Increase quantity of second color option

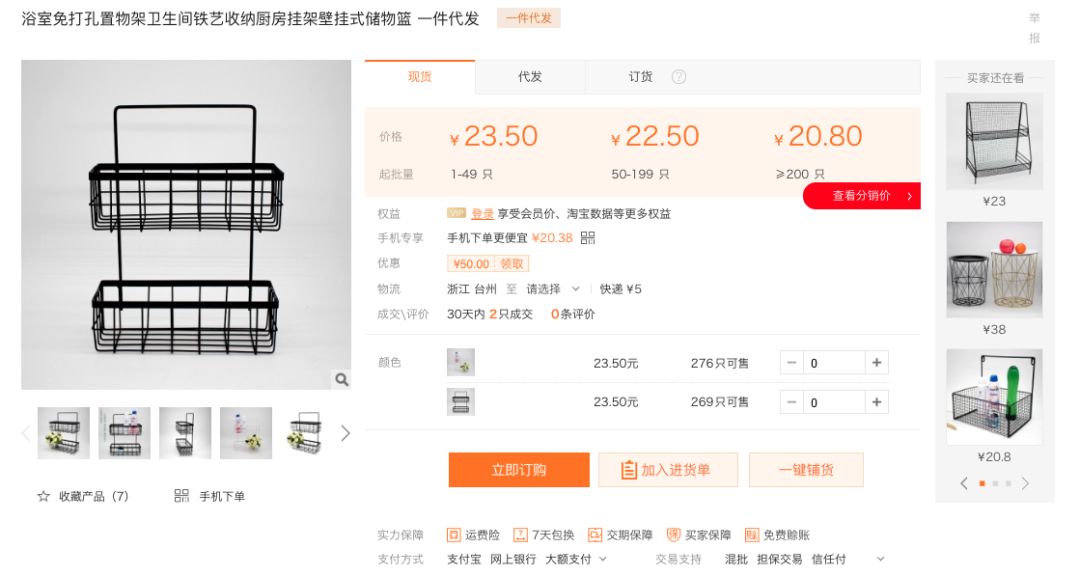(x=876, y=402)
